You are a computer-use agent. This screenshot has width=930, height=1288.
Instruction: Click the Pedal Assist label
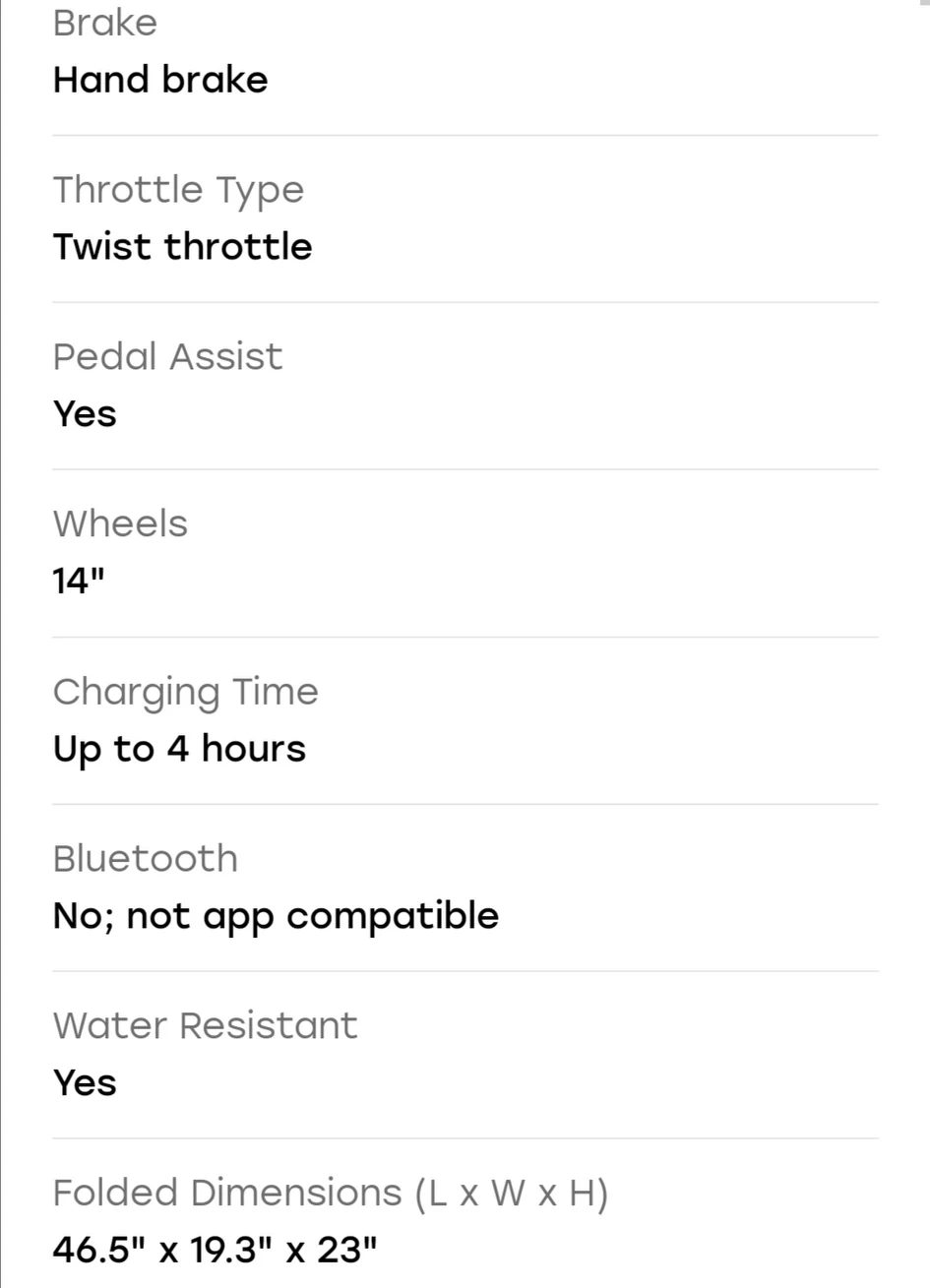pyautogui.click(x=167, y=356)
